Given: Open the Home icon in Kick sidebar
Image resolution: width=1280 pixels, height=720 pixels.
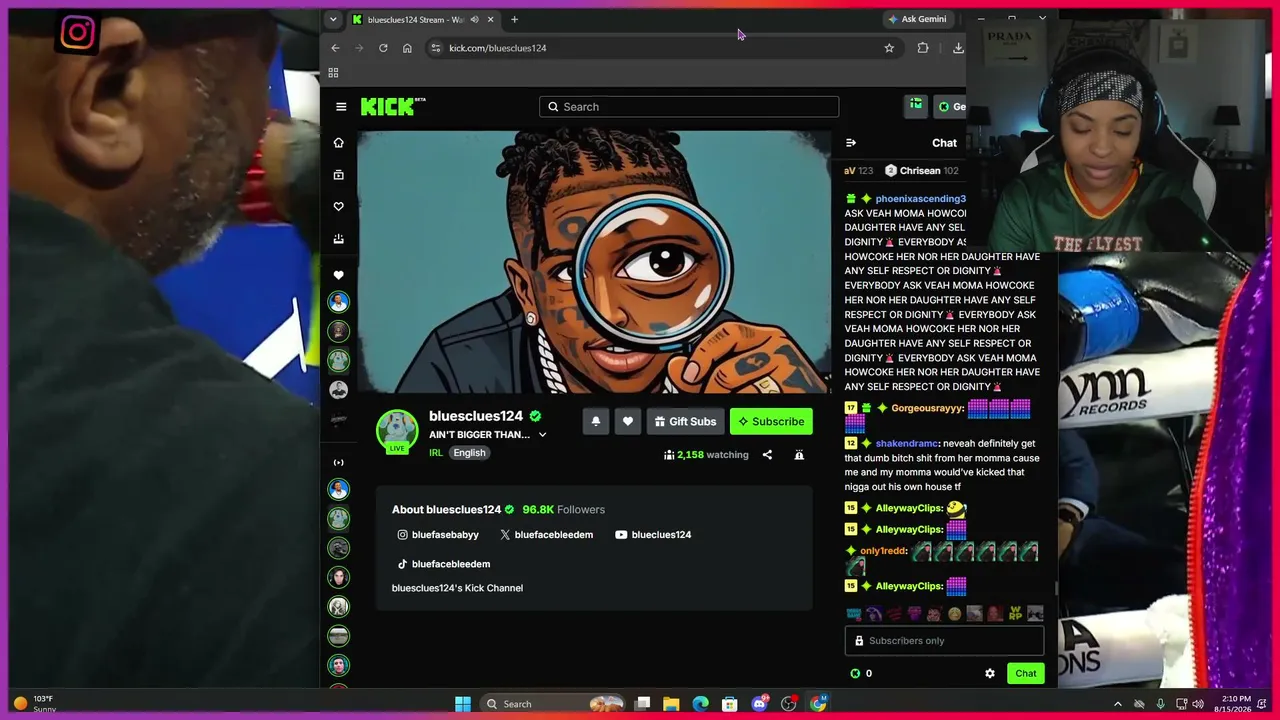Looking at the screenshot, I should (x=338, y=143).
